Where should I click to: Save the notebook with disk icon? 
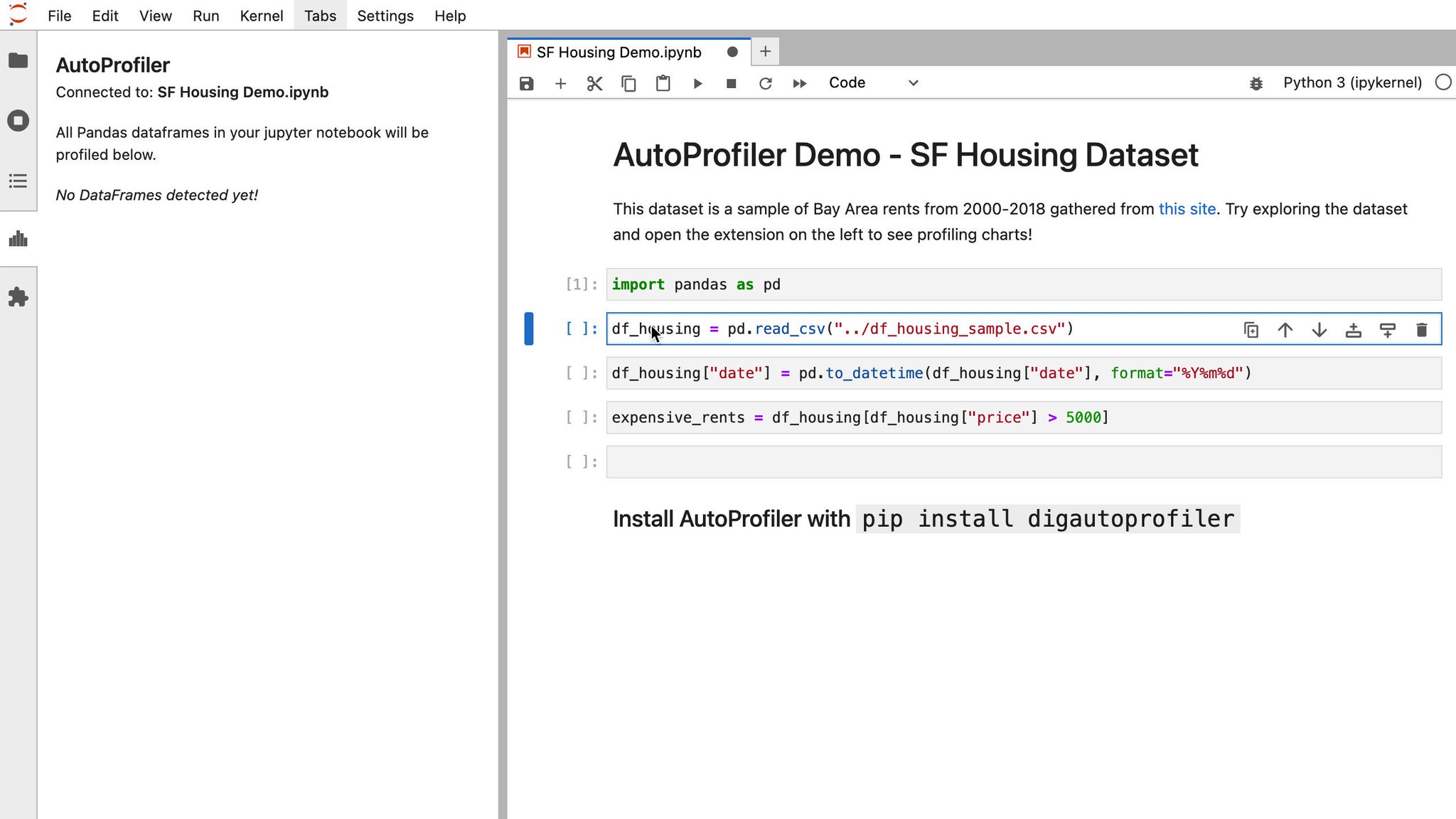[526, 84]
